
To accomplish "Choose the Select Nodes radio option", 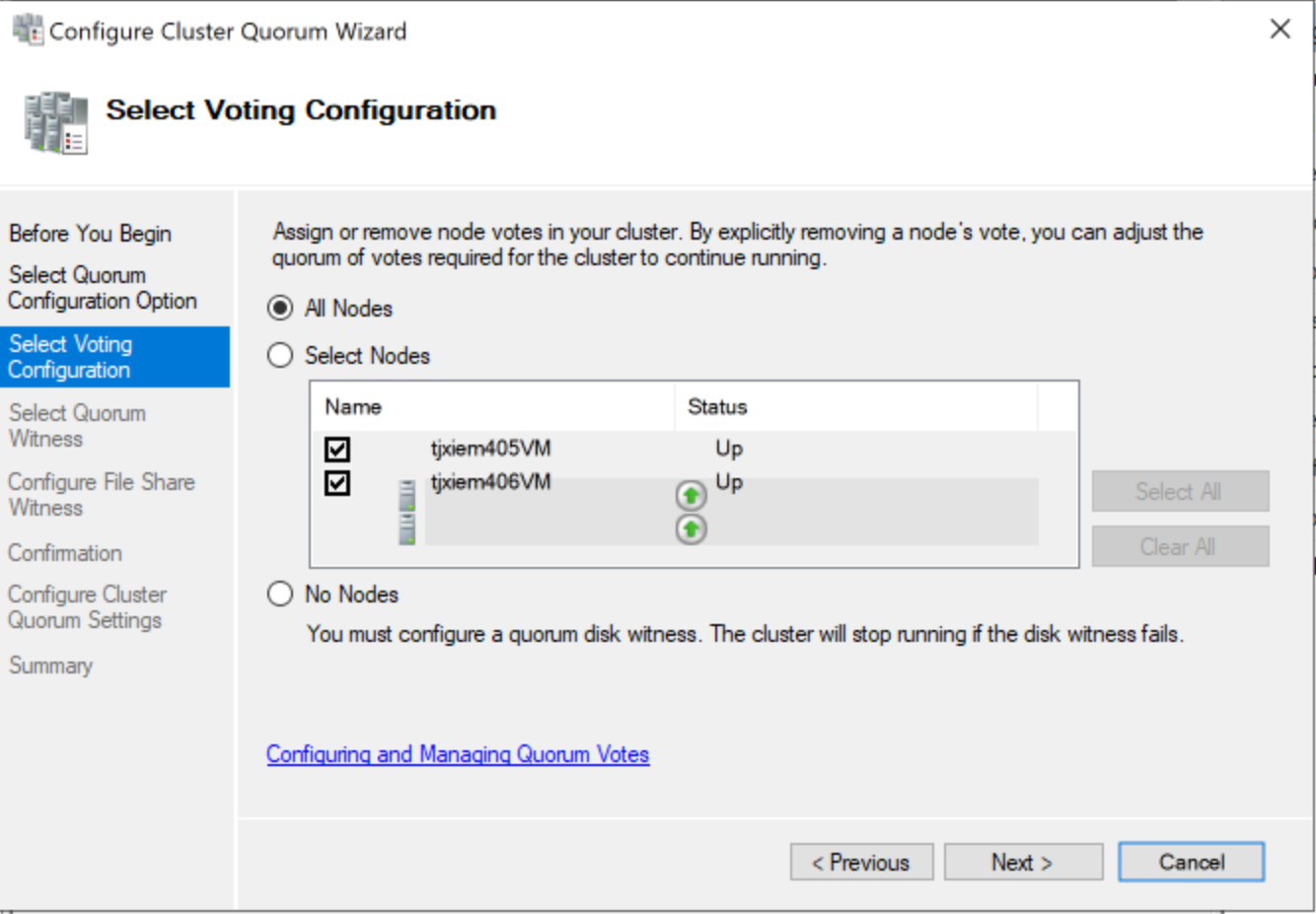I will (x=281, y=356).
